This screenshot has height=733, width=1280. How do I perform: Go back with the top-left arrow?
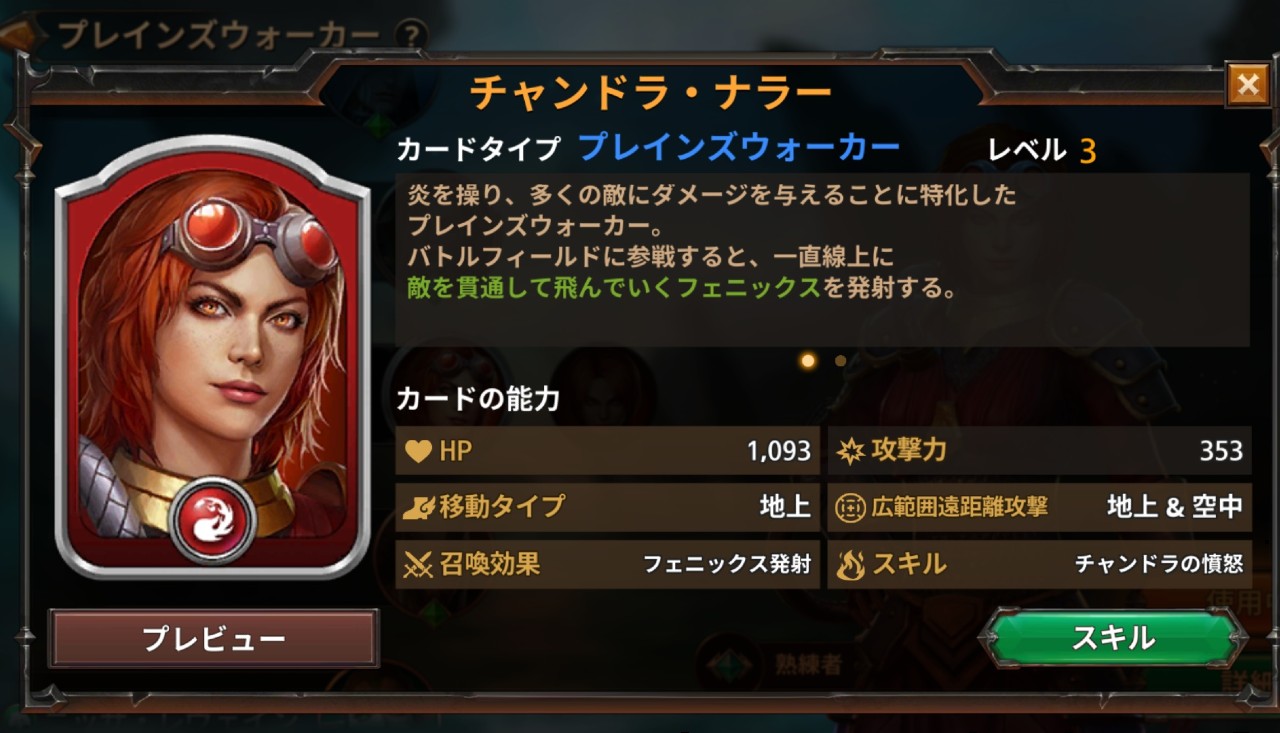coord(20,33)
